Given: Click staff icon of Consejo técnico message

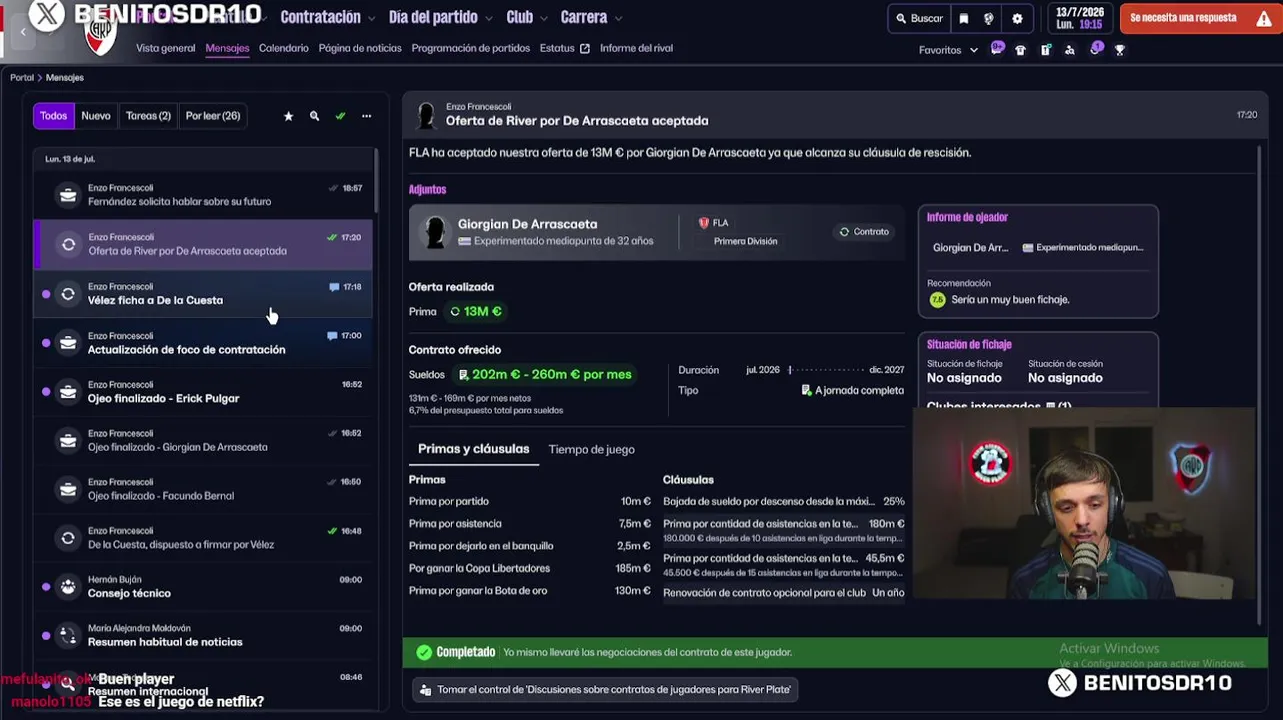Looking at the screenshot, I should tap(68, 587).
